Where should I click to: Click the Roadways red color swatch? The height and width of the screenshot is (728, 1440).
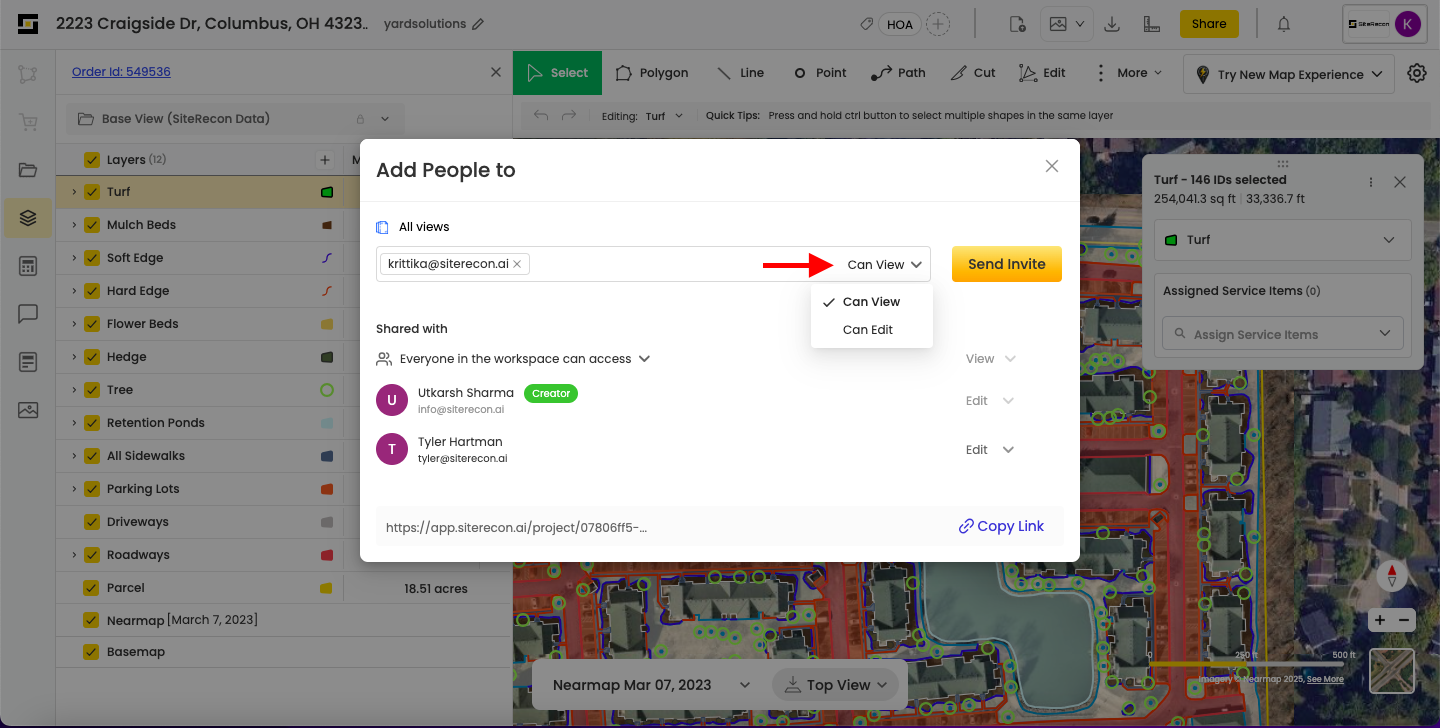(327, 555)
